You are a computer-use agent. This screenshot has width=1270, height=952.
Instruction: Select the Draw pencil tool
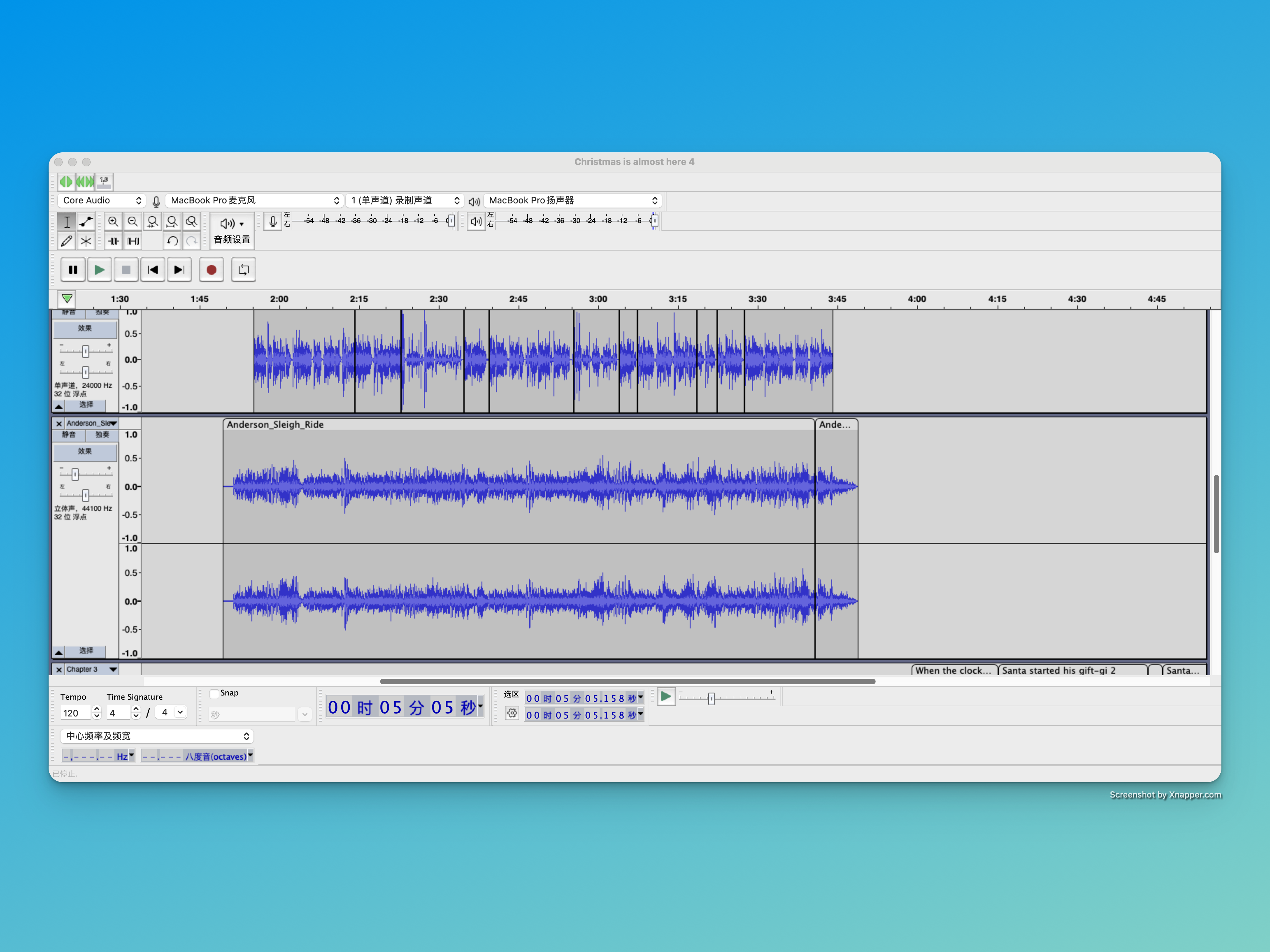coord(66,241)
